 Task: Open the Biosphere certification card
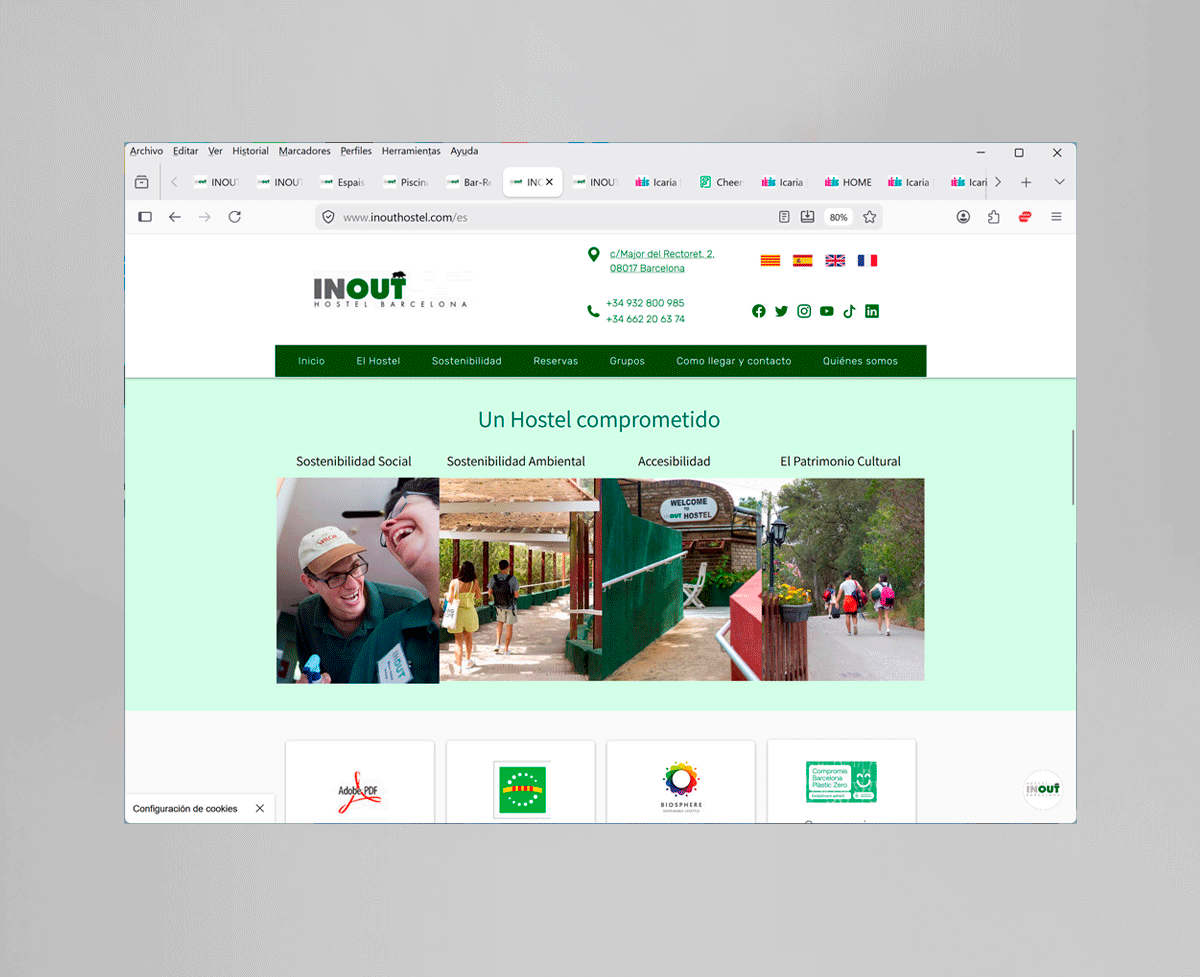681,782
